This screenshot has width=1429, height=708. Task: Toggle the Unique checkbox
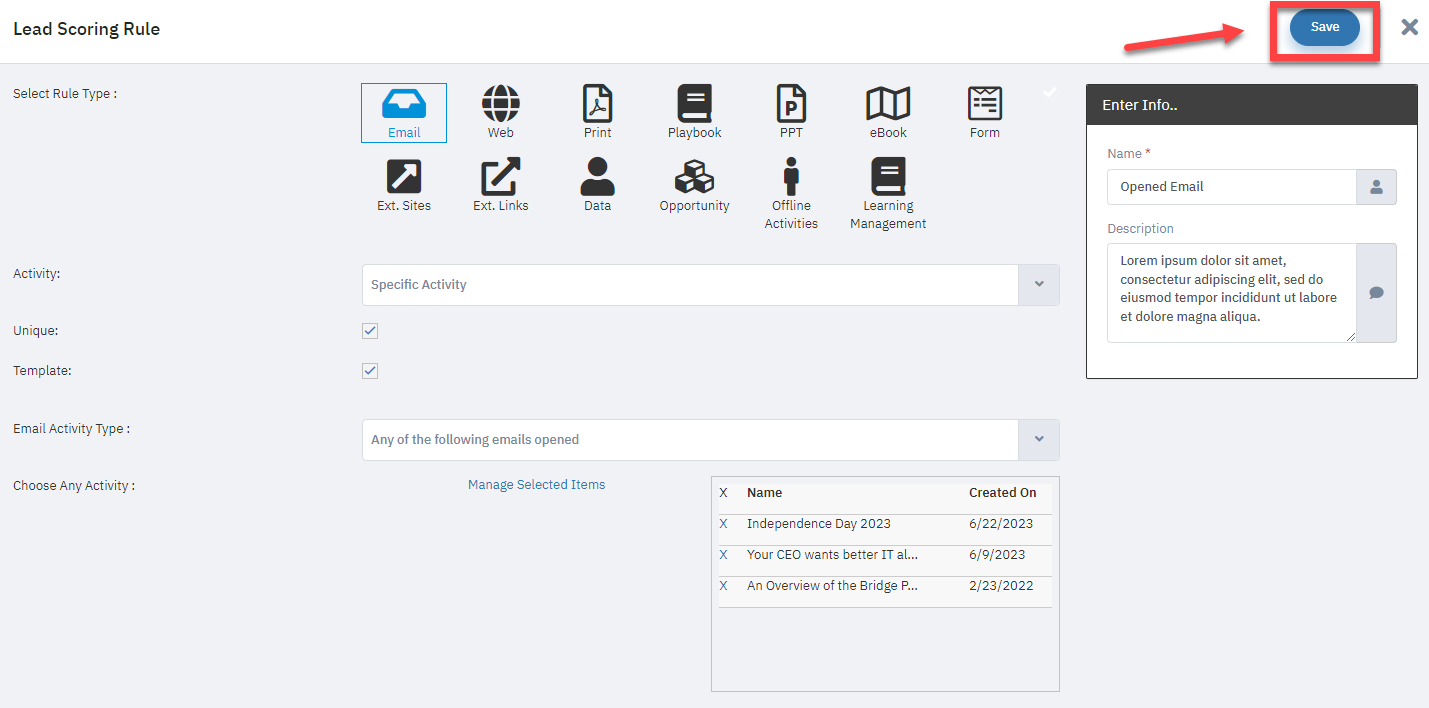(x=370, y=331)
